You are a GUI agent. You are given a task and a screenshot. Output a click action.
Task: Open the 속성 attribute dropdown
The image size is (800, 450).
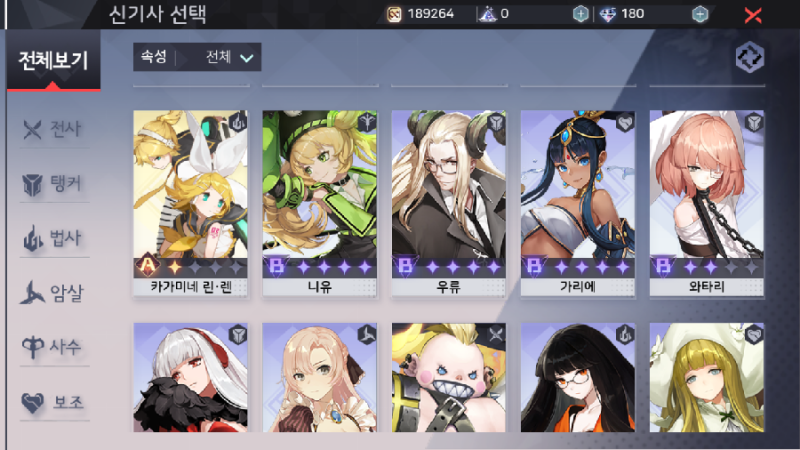pos(197,57)
